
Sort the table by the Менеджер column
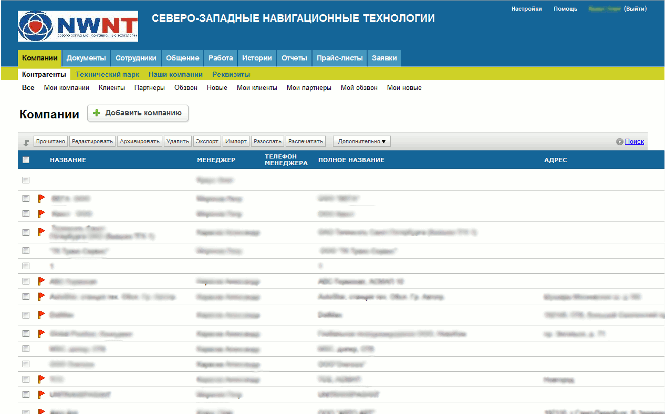tap(215, 160)
